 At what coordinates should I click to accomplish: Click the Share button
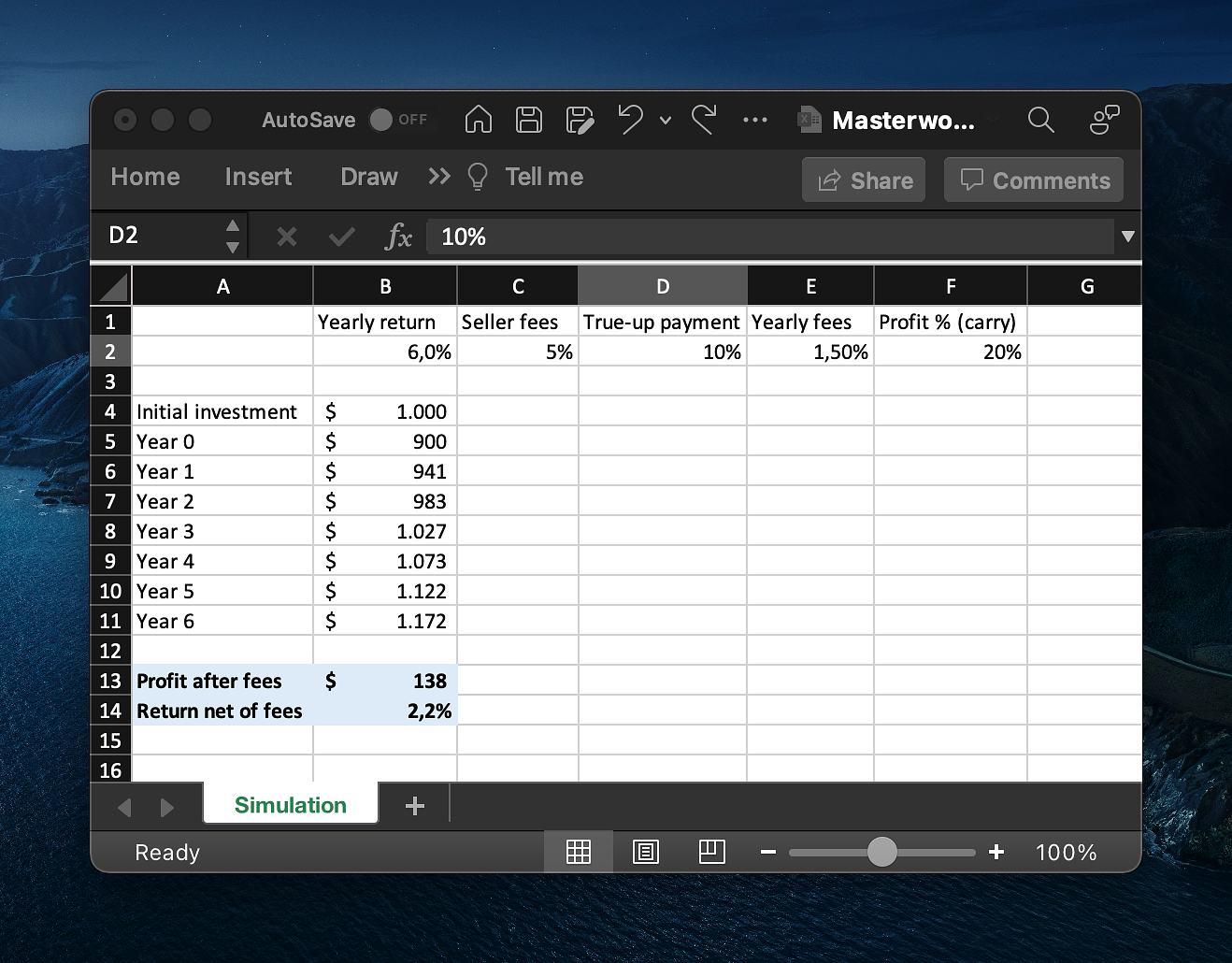864,180
